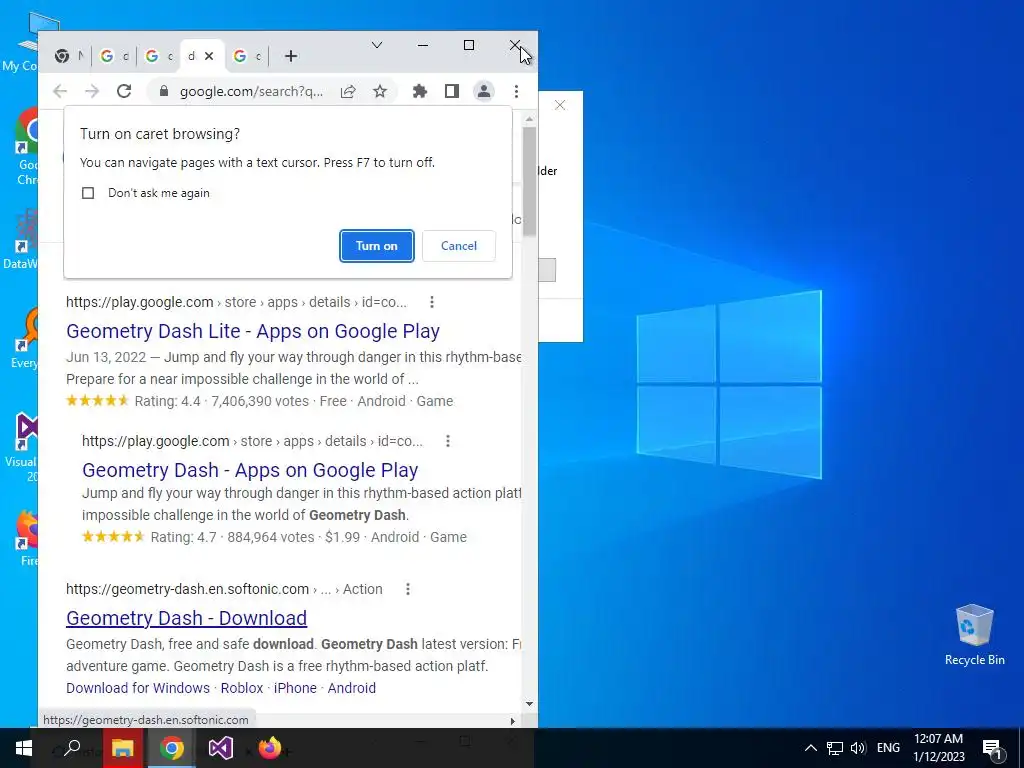Click the Rating: 4.4 text line
The width and height of the screenshot is (1024, 768).
pyautogui.click(x=259, y=401)
